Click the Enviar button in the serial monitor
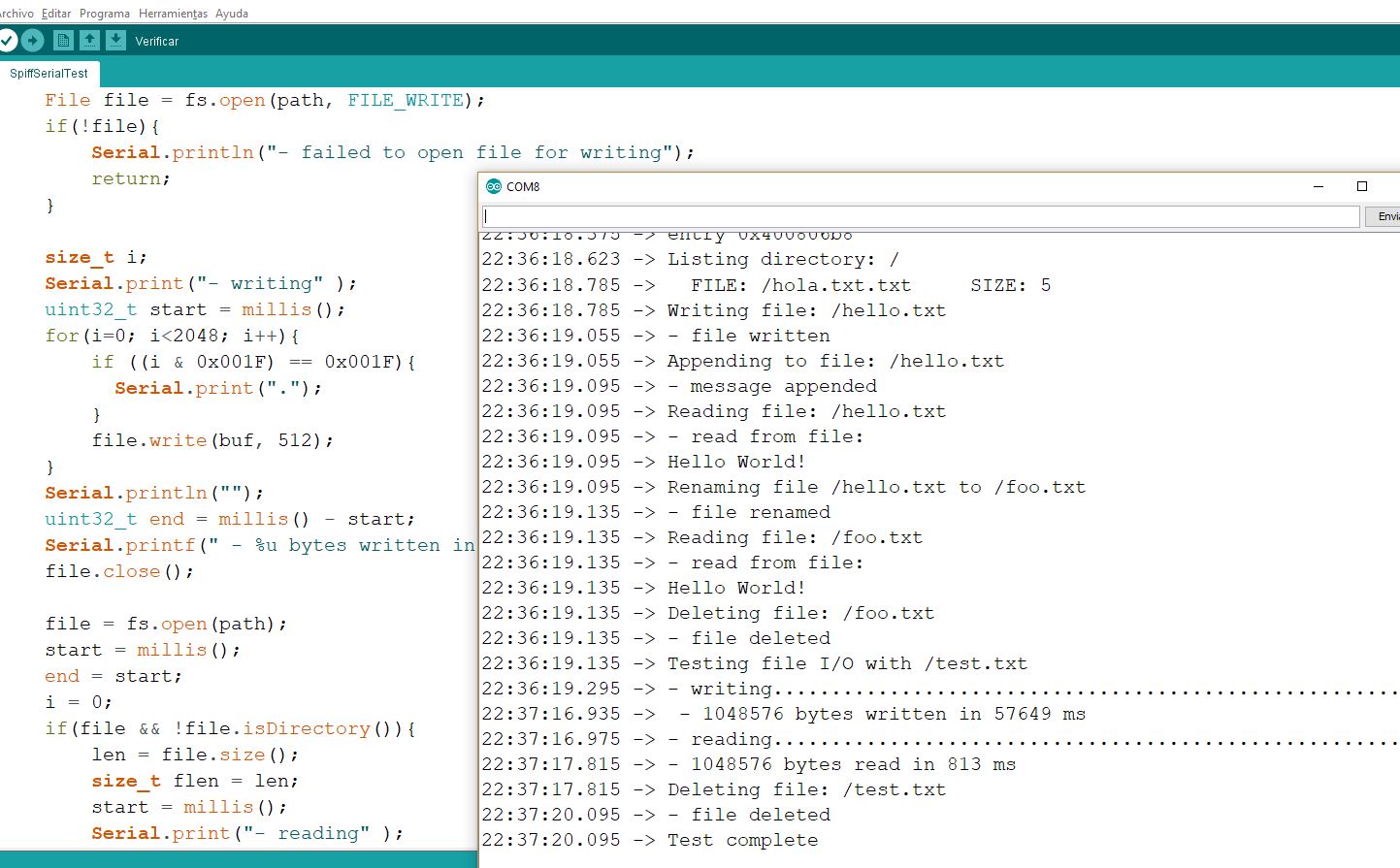The height and width of the screenshot is (868, 1400). point(1384,216)
